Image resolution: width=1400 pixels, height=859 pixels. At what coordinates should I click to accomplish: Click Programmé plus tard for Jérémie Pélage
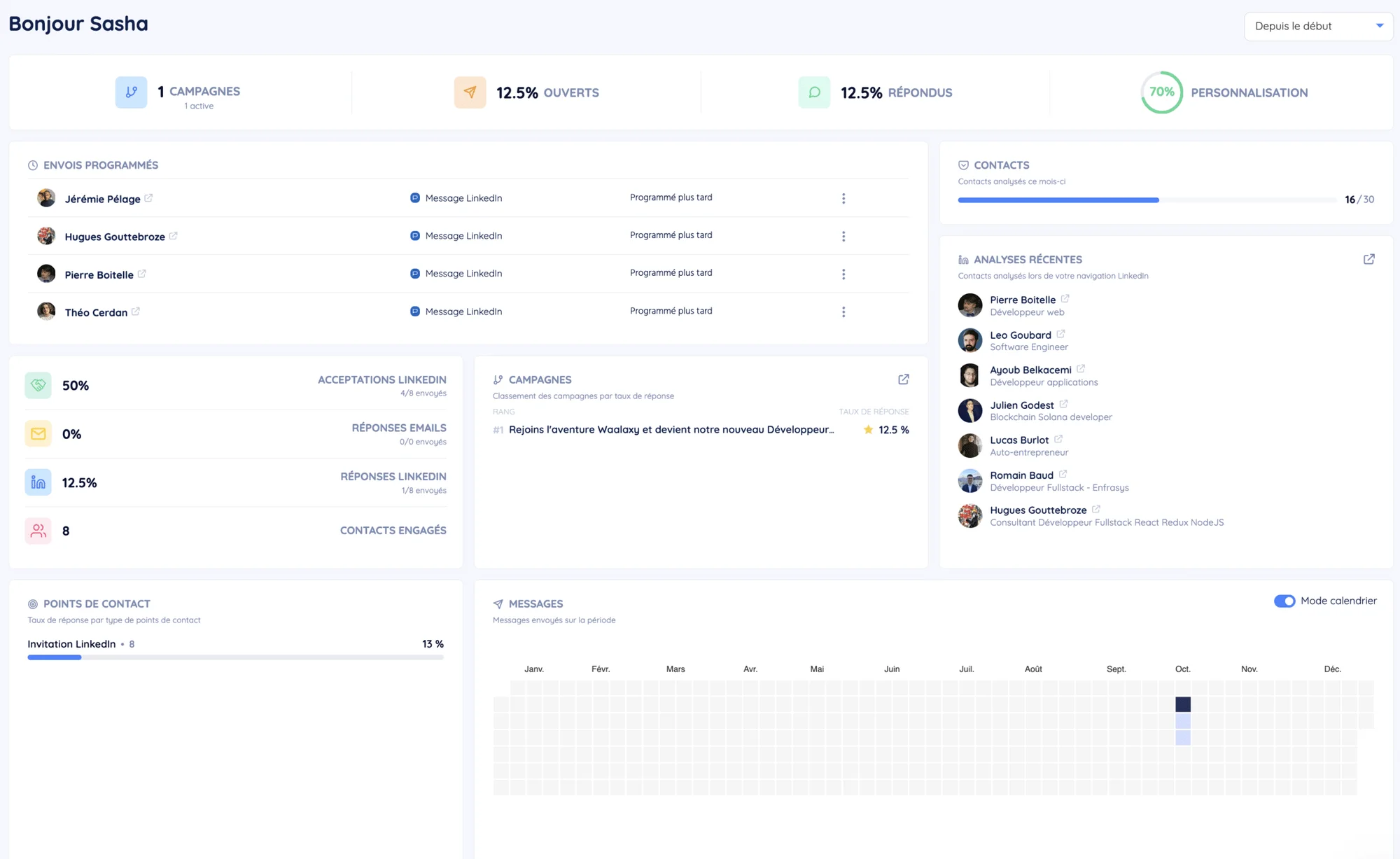[671, 197]
